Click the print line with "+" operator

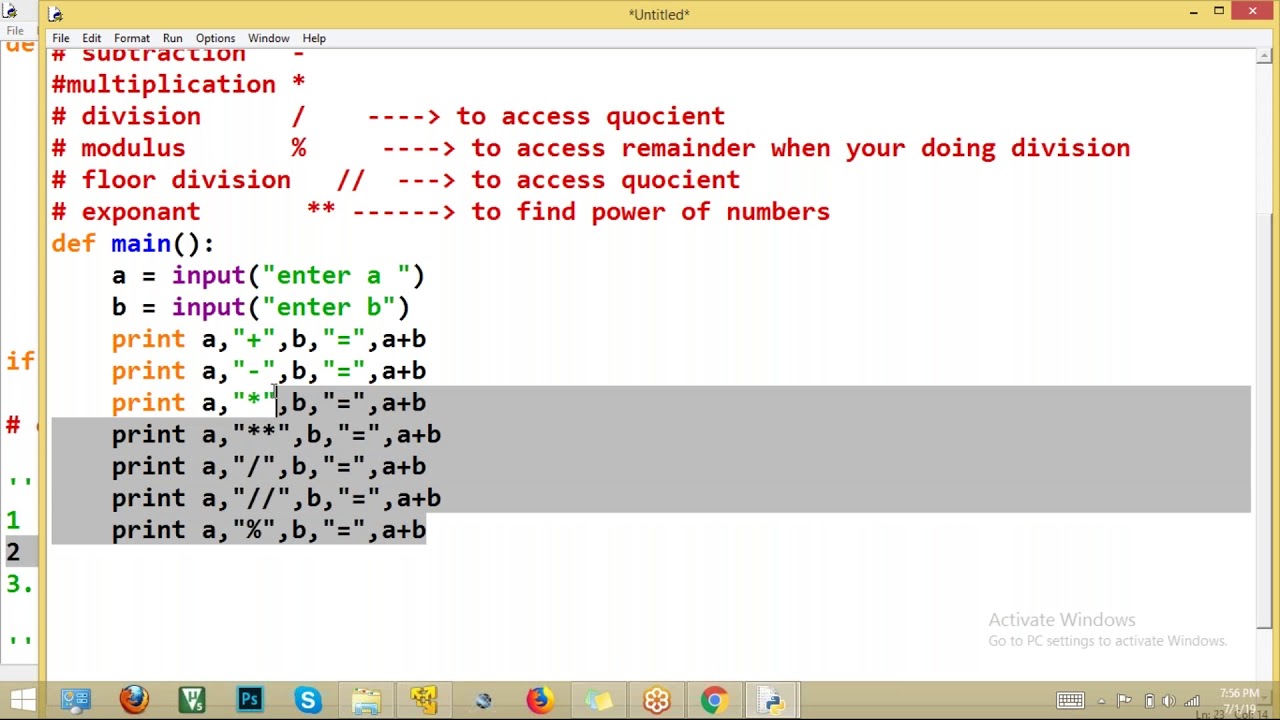tap(268, 340)
